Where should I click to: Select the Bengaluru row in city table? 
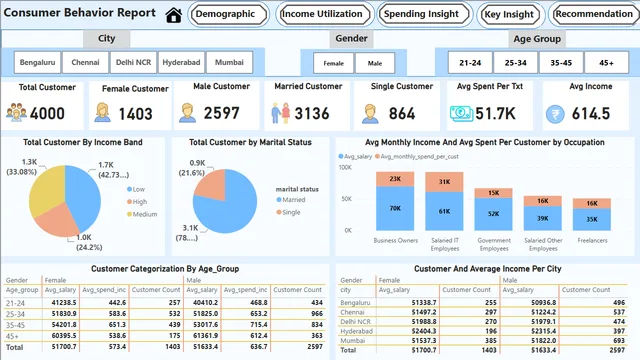pos(482,302)
